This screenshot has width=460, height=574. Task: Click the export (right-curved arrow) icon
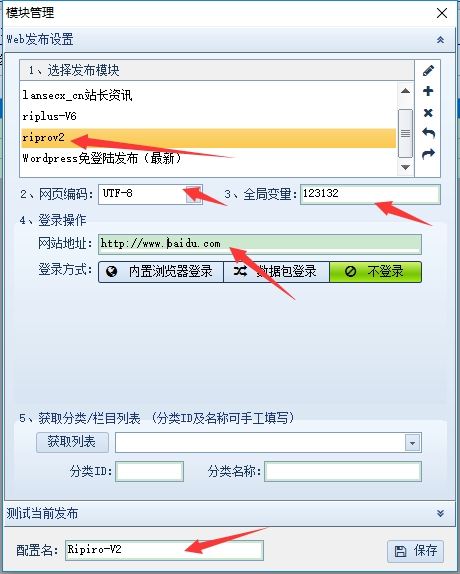tap(428, 154)
